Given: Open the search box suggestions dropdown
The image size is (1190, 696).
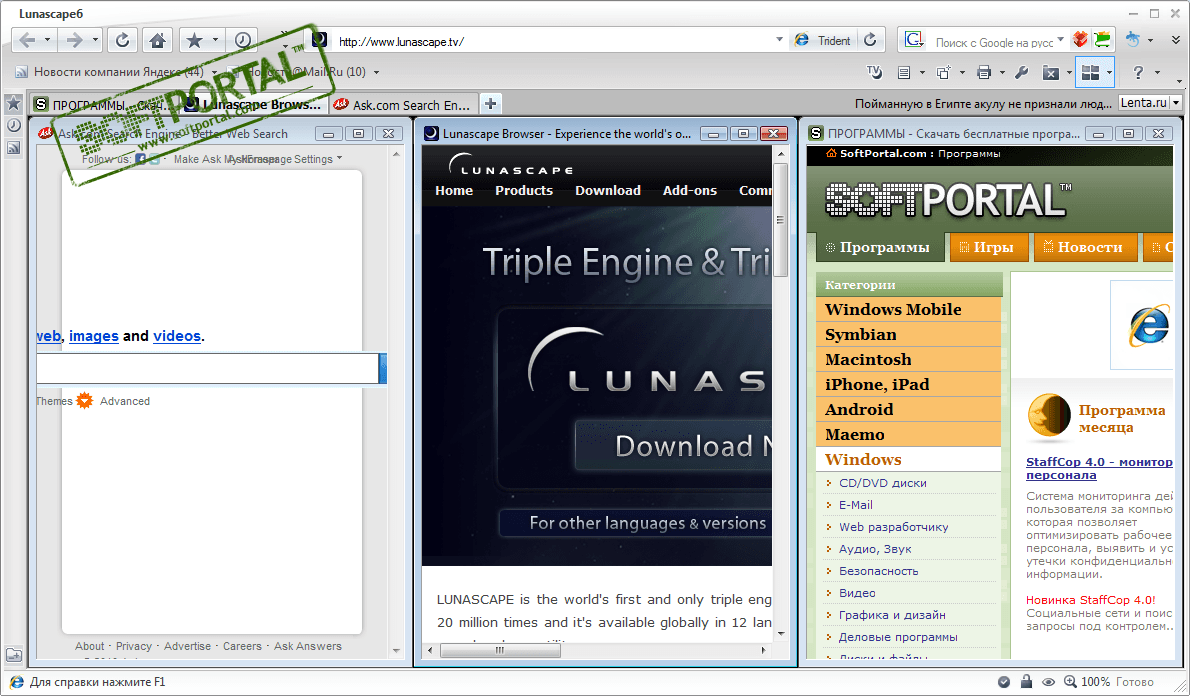Looking at the screenshot, I should (1061, 40).
